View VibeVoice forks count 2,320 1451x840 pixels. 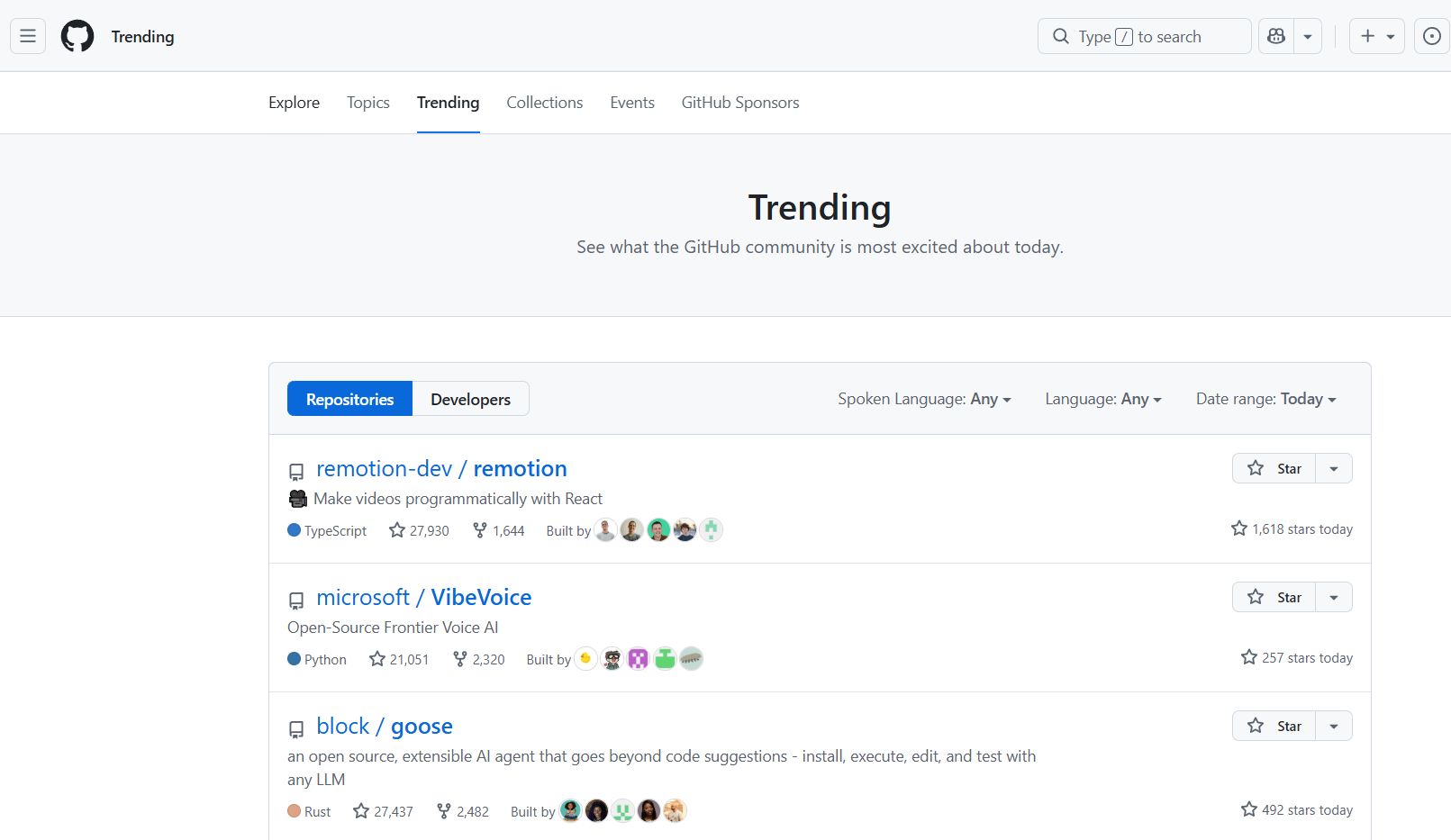[x=478, y=660]
